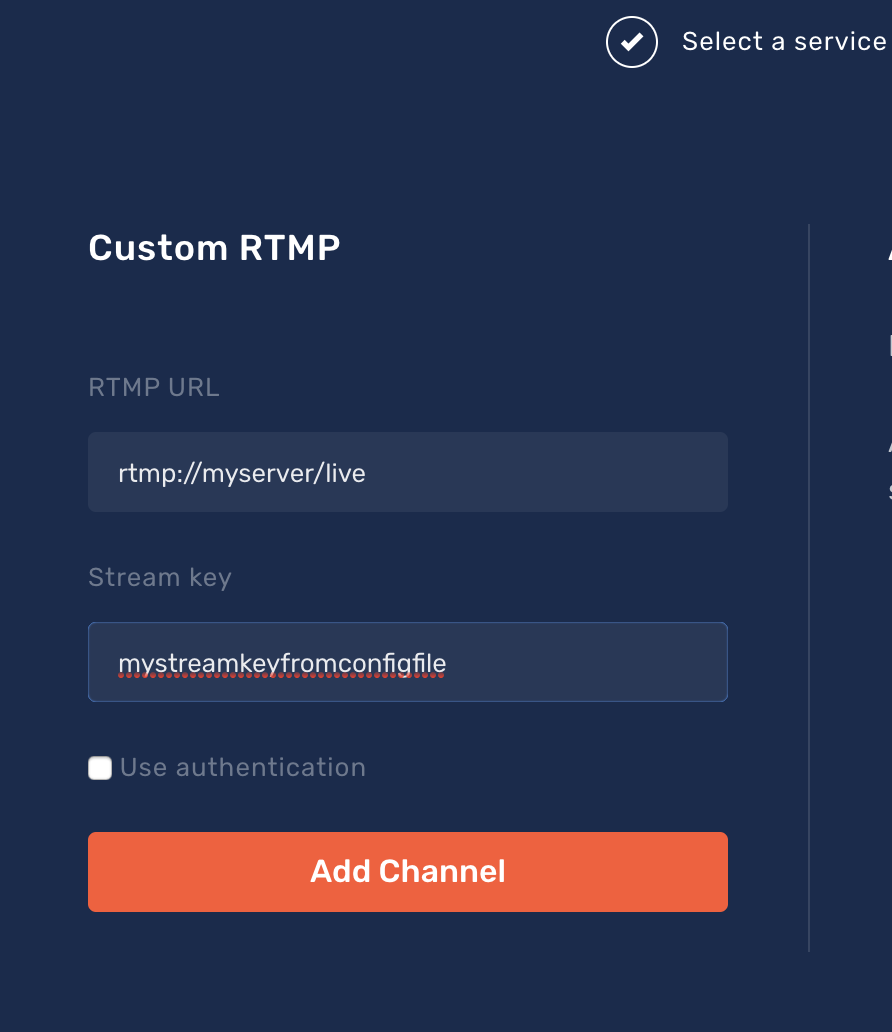Enable the Use authentication checkbox
The height and width of the screenshot is (1032, 892).
pos(100,768)
